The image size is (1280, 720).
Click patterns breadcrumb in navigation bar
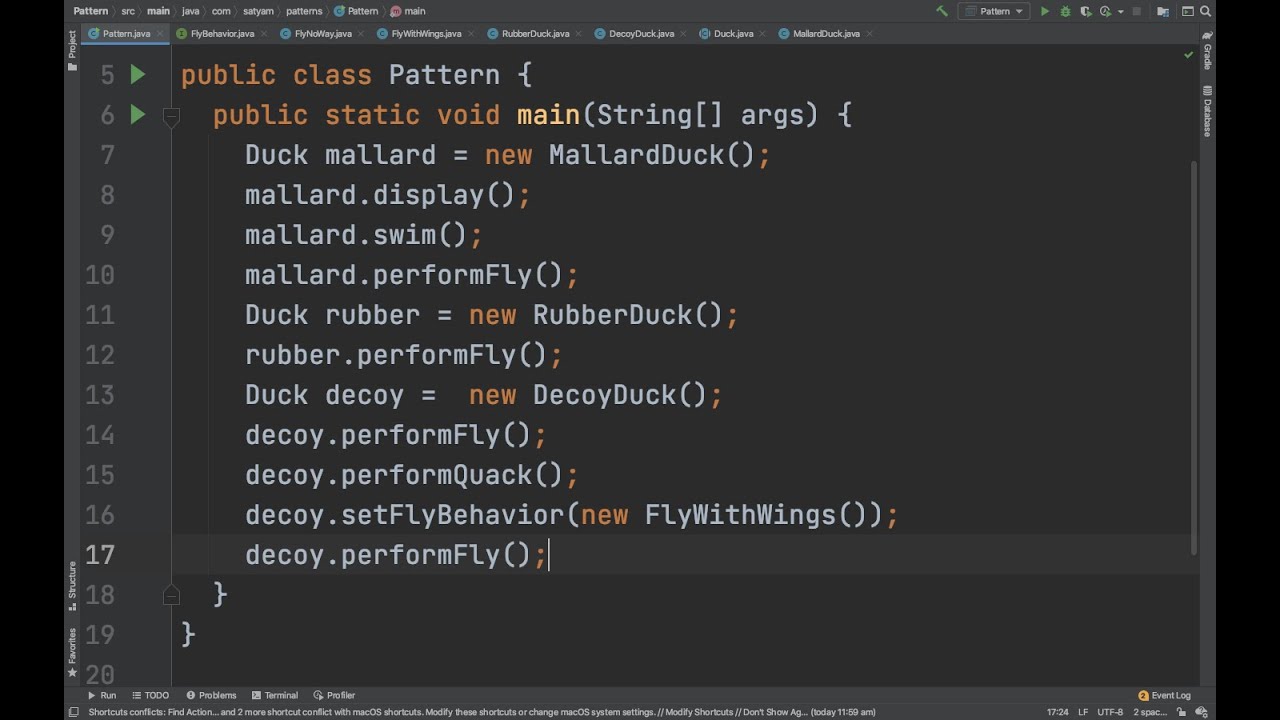pos(303,11)
